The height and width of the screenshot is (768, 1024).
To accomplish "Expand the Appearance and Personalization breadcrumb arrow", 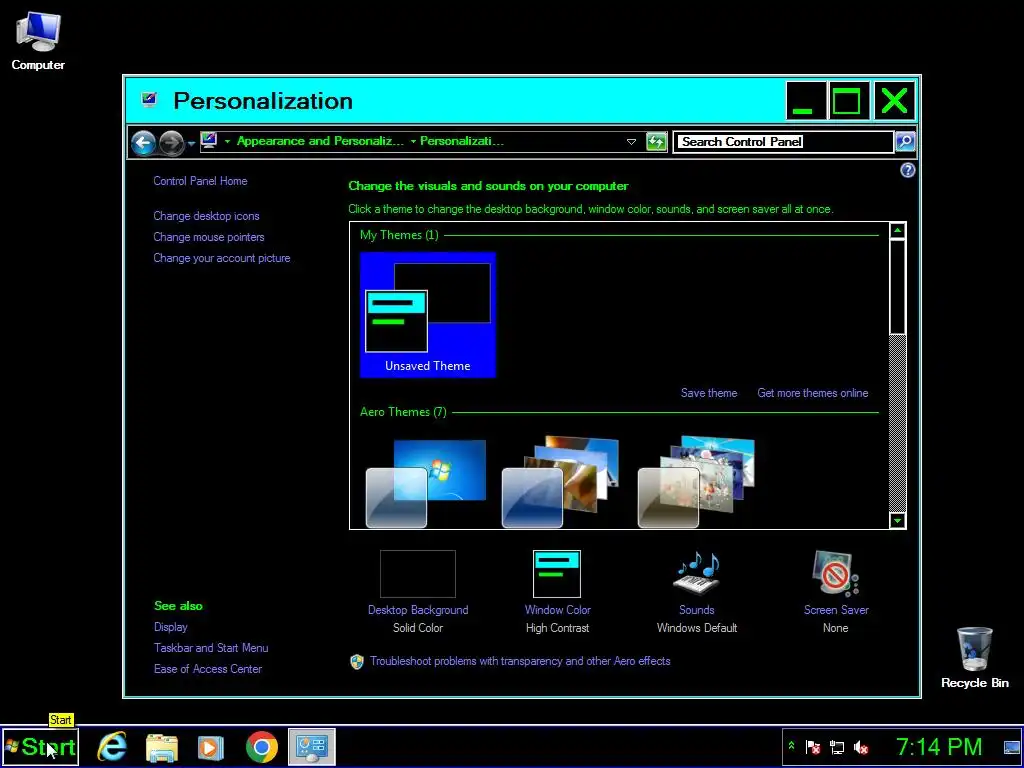I will point(227,142).
